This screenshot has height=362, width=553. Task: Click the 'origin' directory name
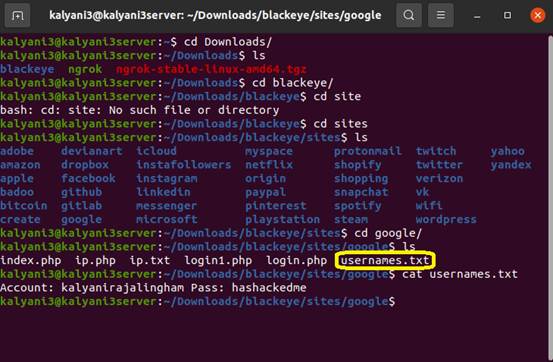(x=266, y=179)
